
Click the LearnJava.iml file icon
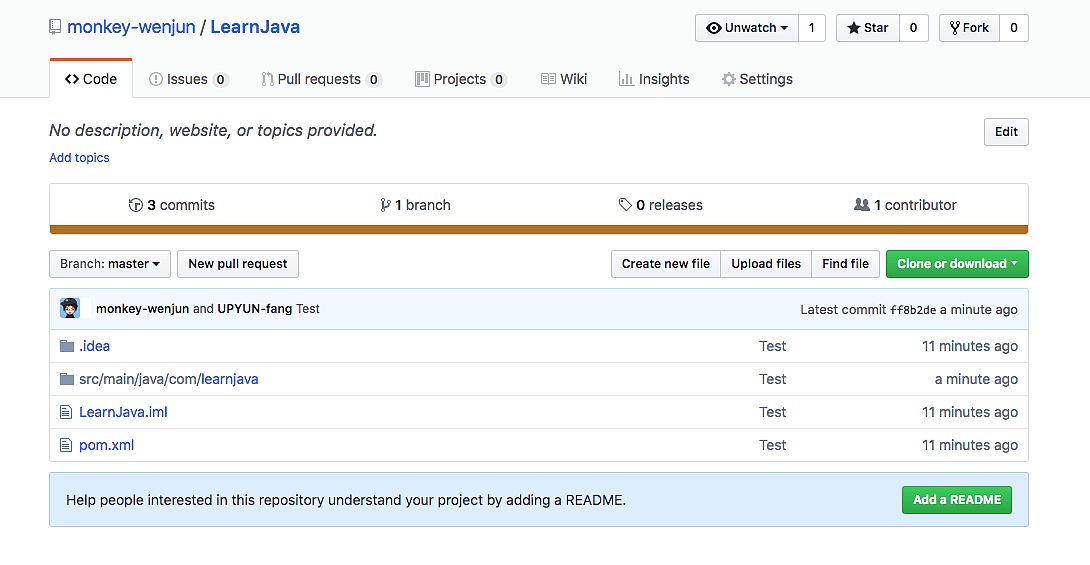(x=67, y=412)
